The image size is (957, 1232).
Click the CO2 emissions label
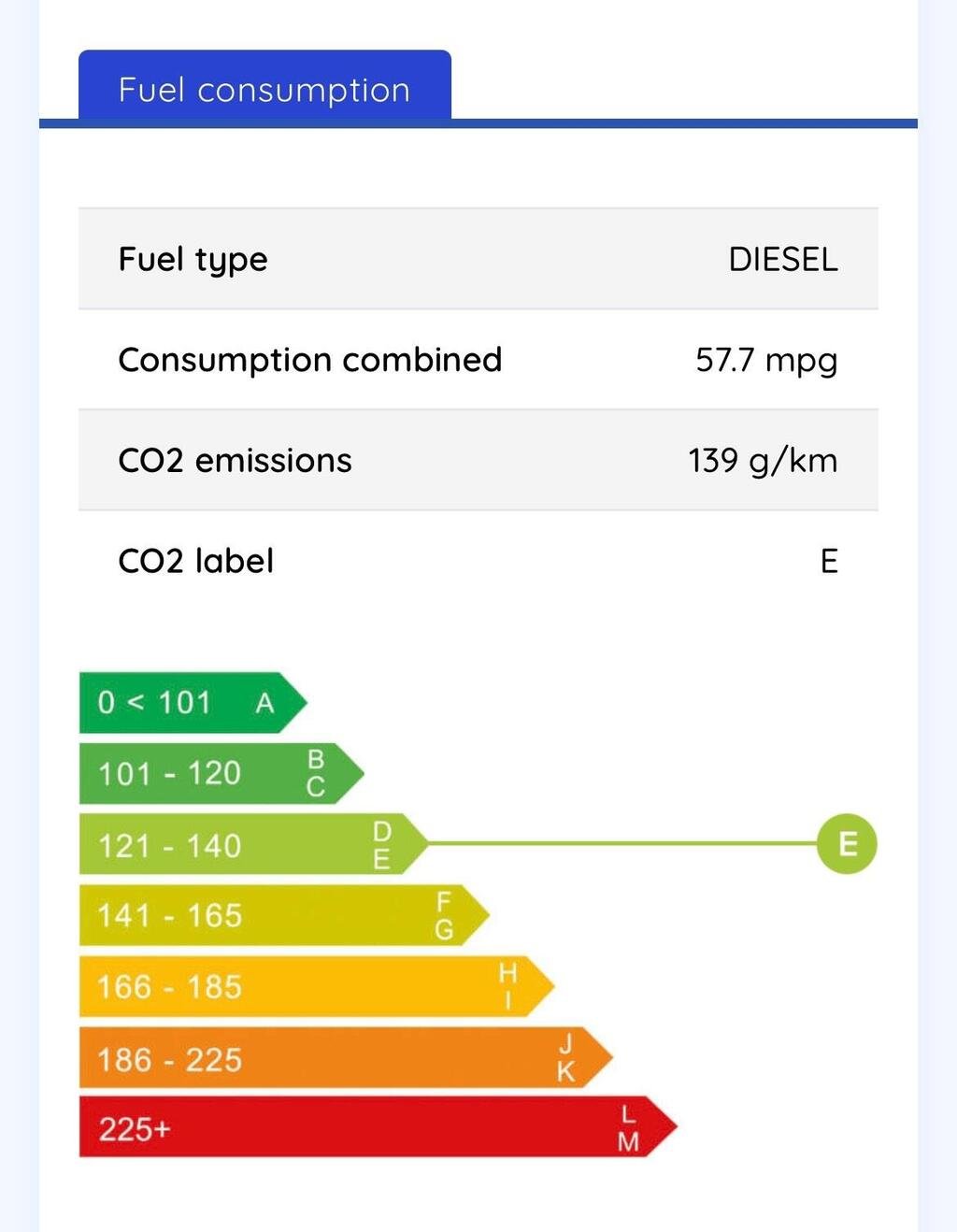235,461
